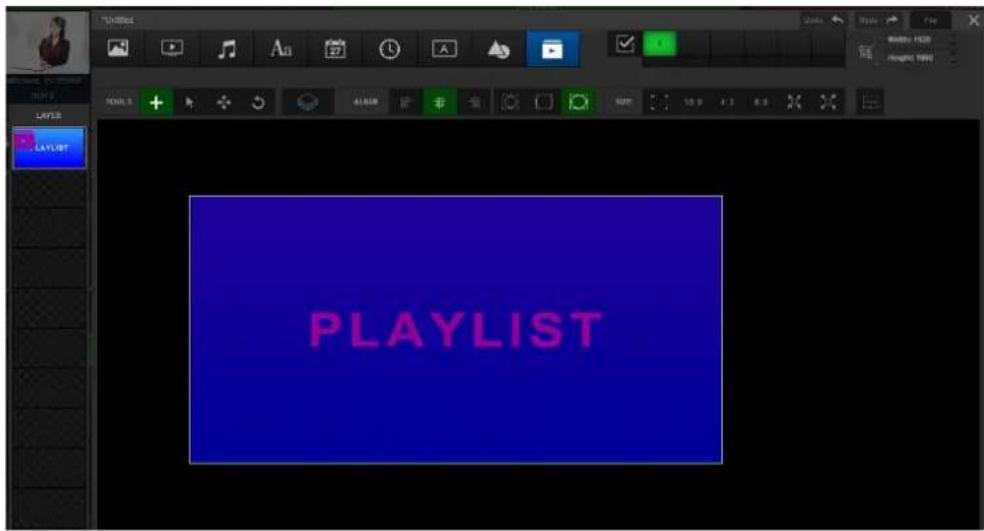
Task: Set the element size to 4:3
Action: pos(727,102)
